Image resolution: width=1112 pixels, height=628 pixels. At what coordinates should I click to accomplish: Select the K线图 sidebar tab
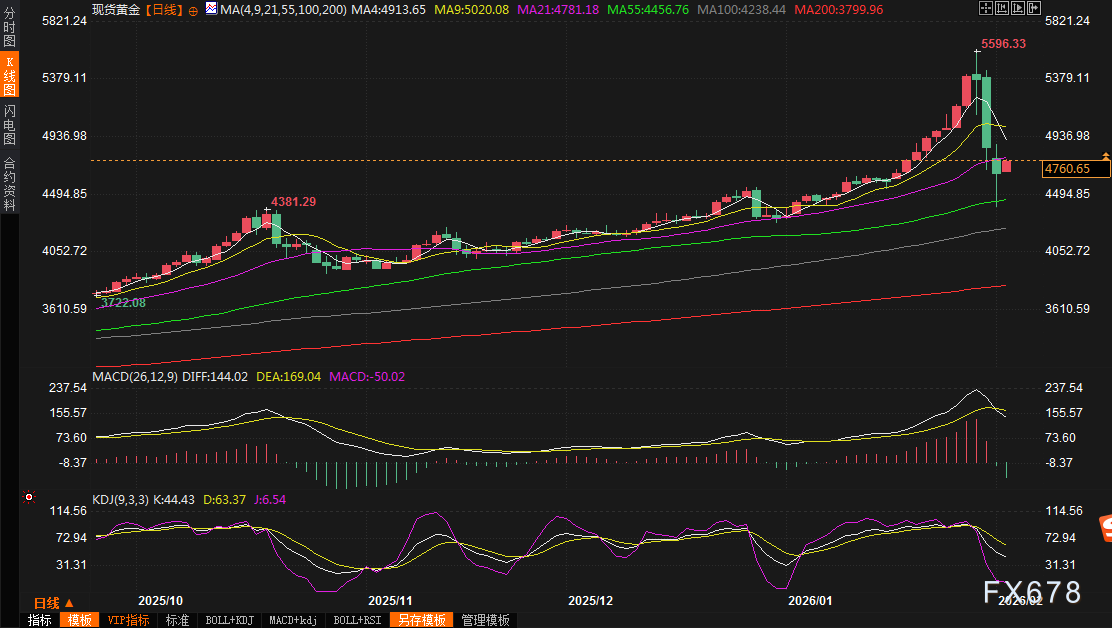(x=9, y=74)
